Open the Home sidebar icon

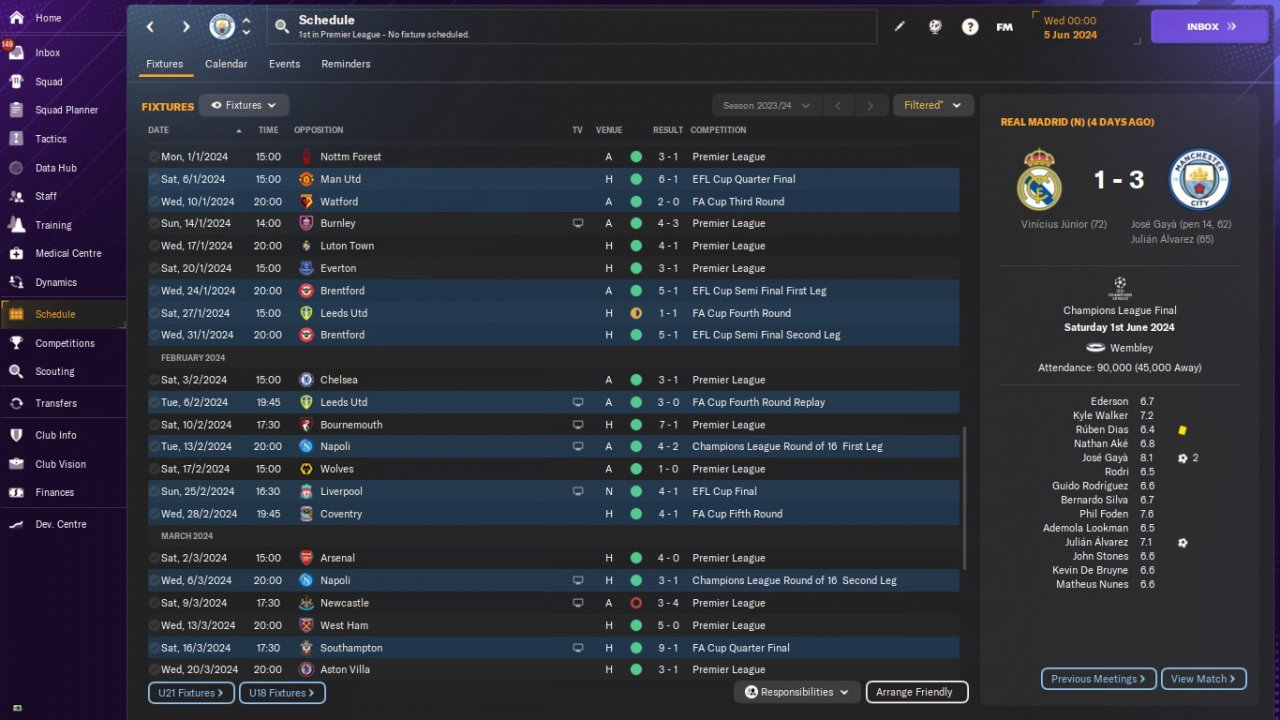(16, 18)
